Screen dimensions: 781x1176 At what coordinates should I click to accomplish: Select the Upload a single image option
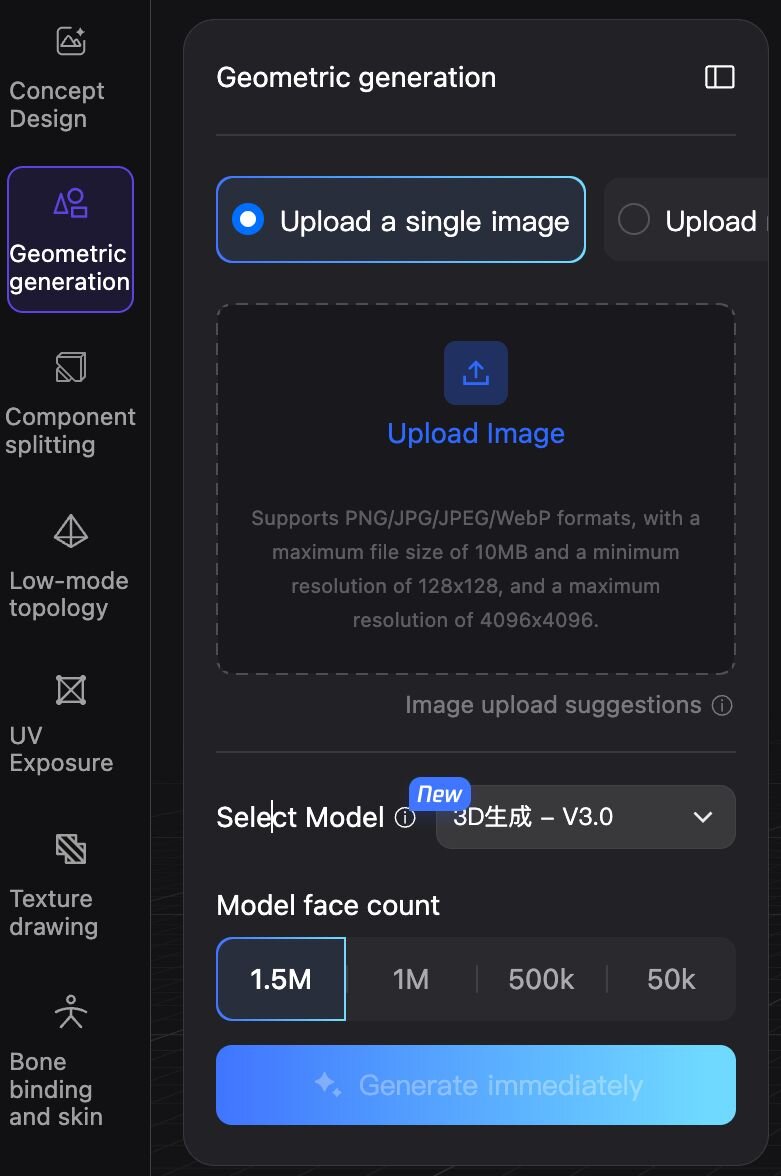401,220
